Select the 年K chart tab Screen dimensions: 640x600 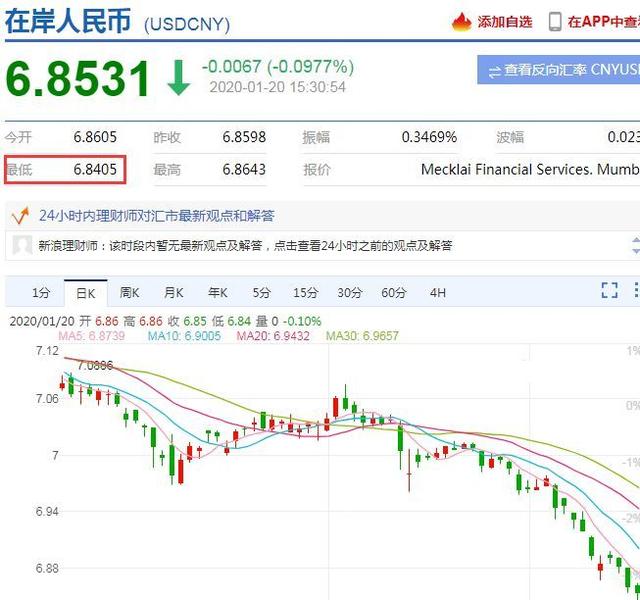coord(218,293)
